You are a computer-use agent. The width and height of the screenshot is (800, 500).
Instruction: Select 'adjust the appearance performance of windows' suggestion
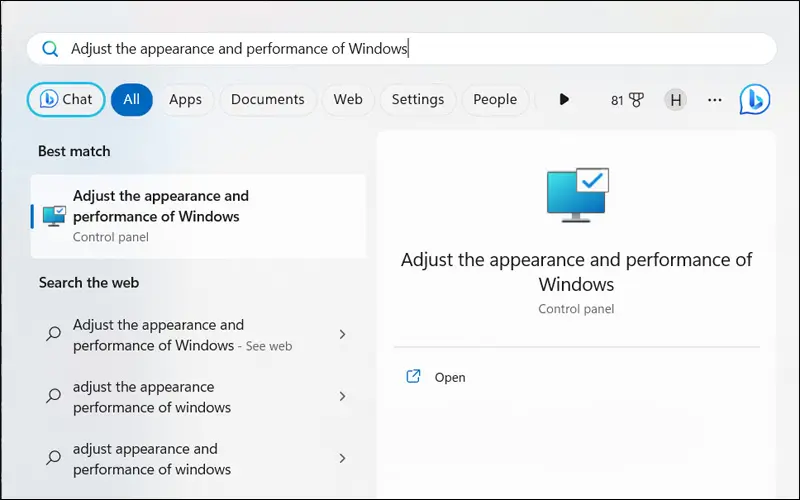click(198, 397)
